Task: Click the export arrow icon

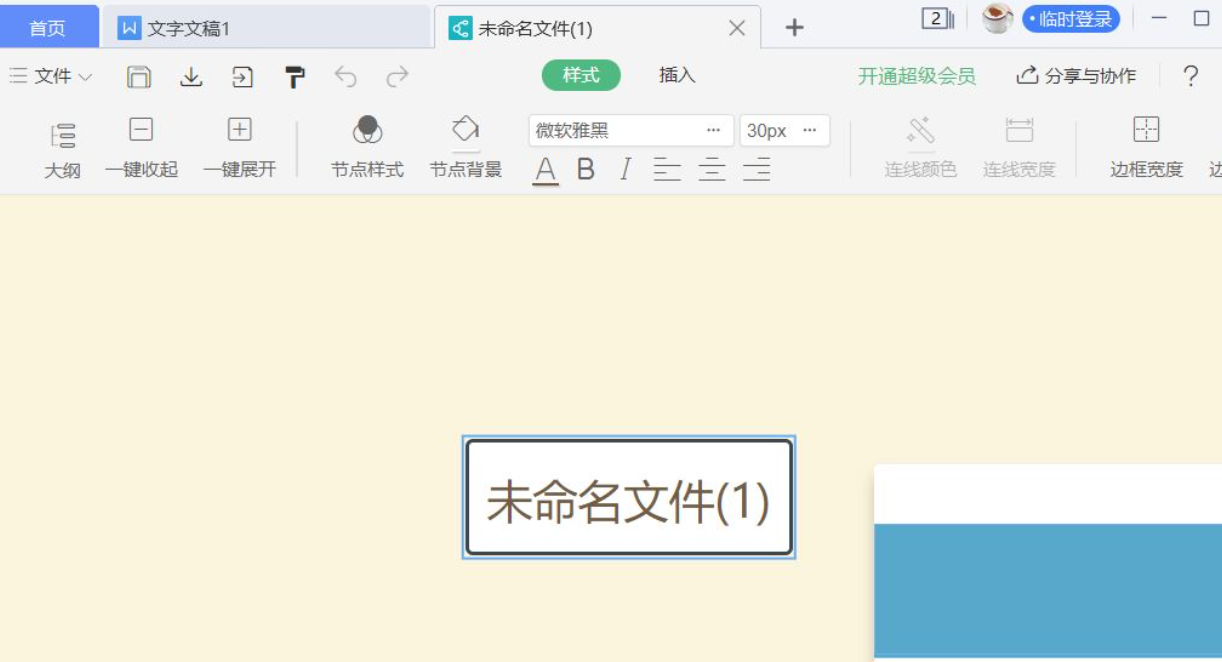Action: pos(242,77)
